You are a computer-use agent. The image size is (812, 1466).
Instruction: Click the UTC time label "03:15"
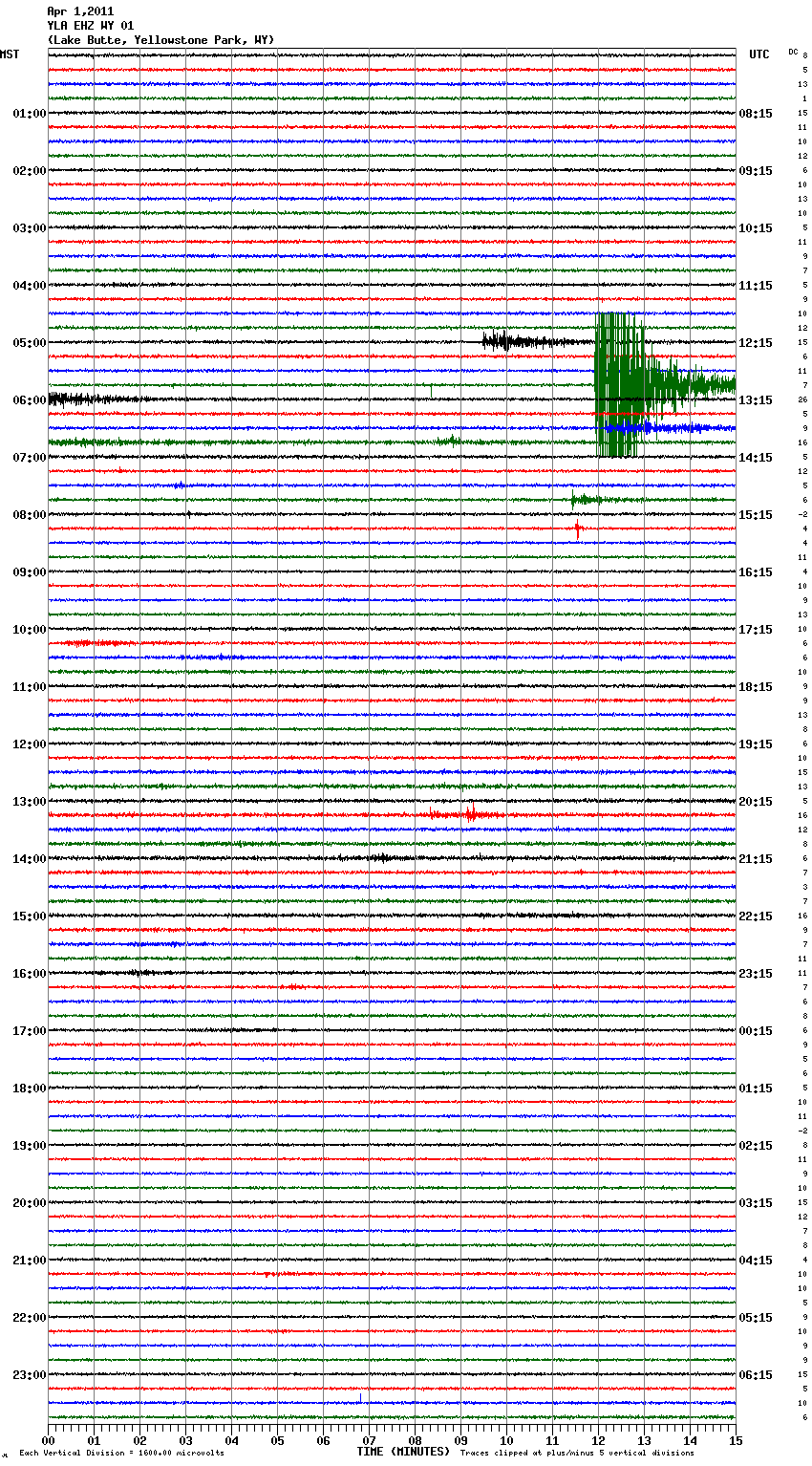pyautogui.click(x=756, y=1203)
